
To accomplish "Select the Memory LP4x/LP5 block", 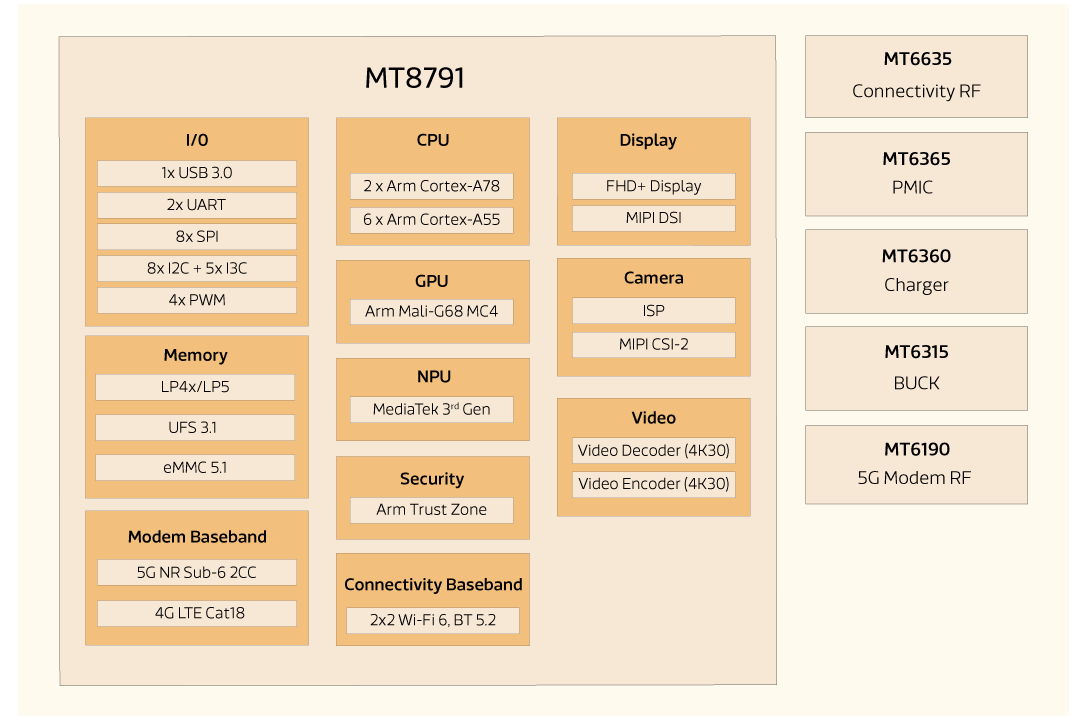I will (x=195, y=387).
